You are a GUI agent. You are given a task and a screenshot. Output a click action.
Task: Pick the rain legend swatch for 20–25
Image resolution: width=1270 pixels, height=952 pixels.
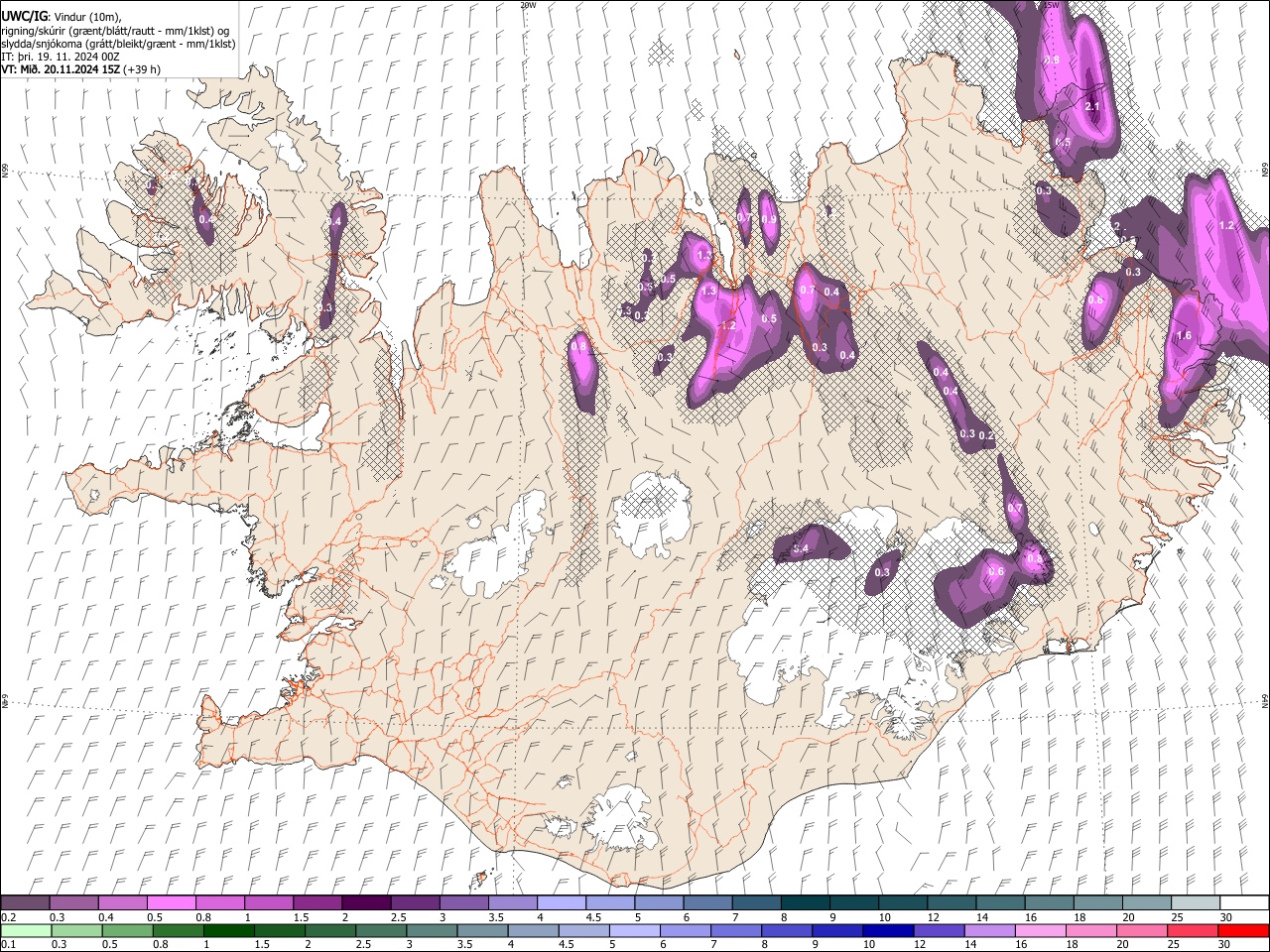click(1143, 930)
